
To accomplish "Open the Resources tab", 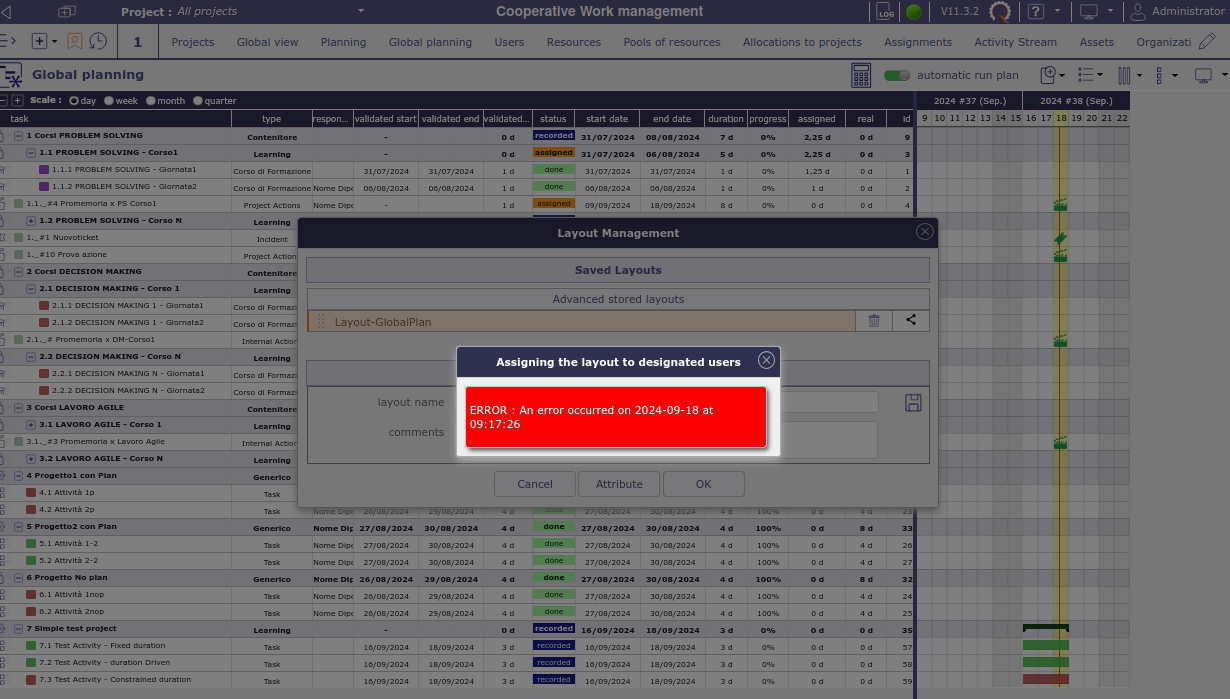I will (573, 42).
